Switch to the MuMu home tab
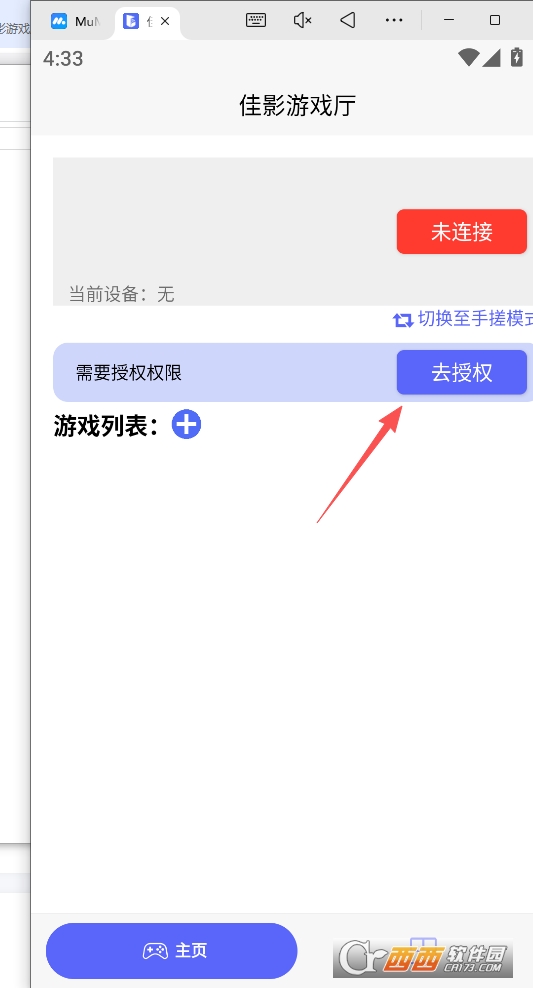This screenshot has width=533, height=988. point(75,21)
